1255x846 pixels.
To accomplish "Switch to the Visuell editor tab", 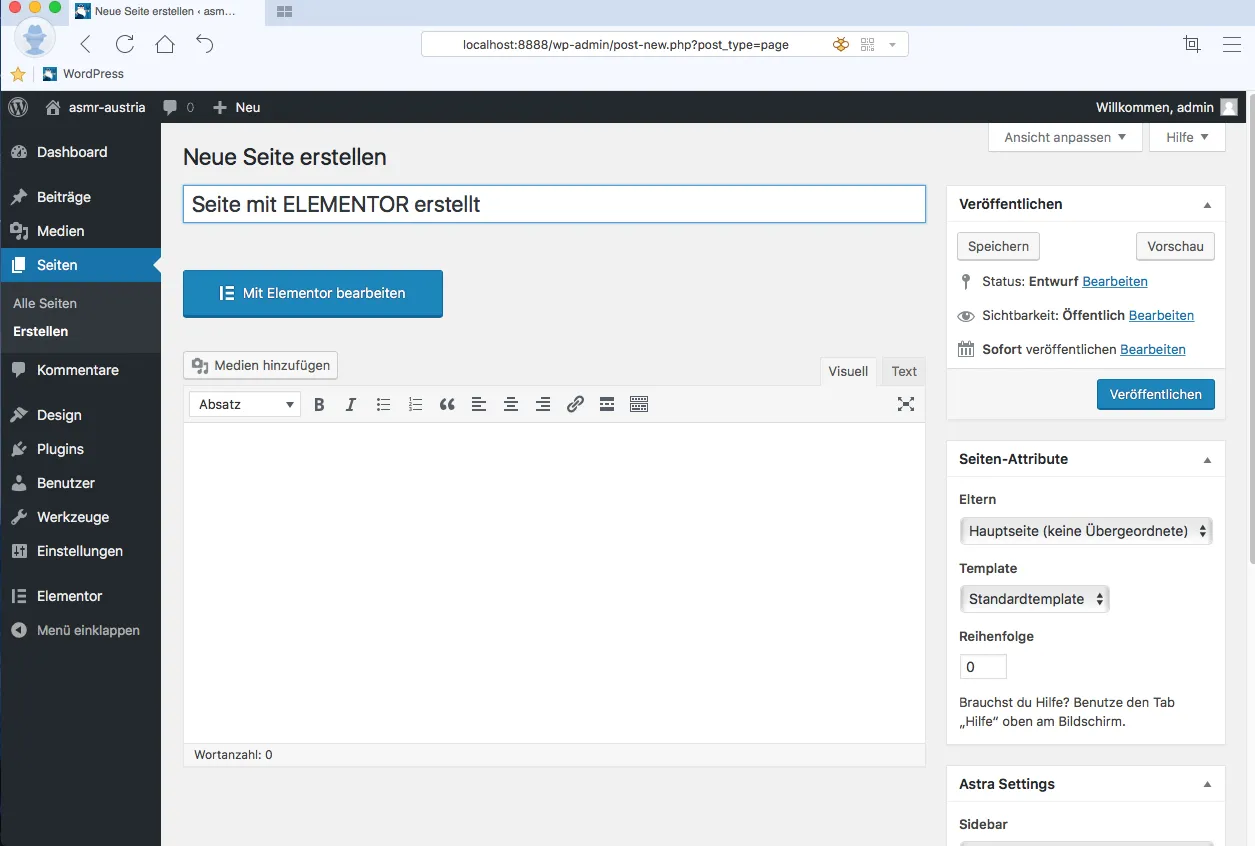I will pyautogui.click(x=848, y=371).
